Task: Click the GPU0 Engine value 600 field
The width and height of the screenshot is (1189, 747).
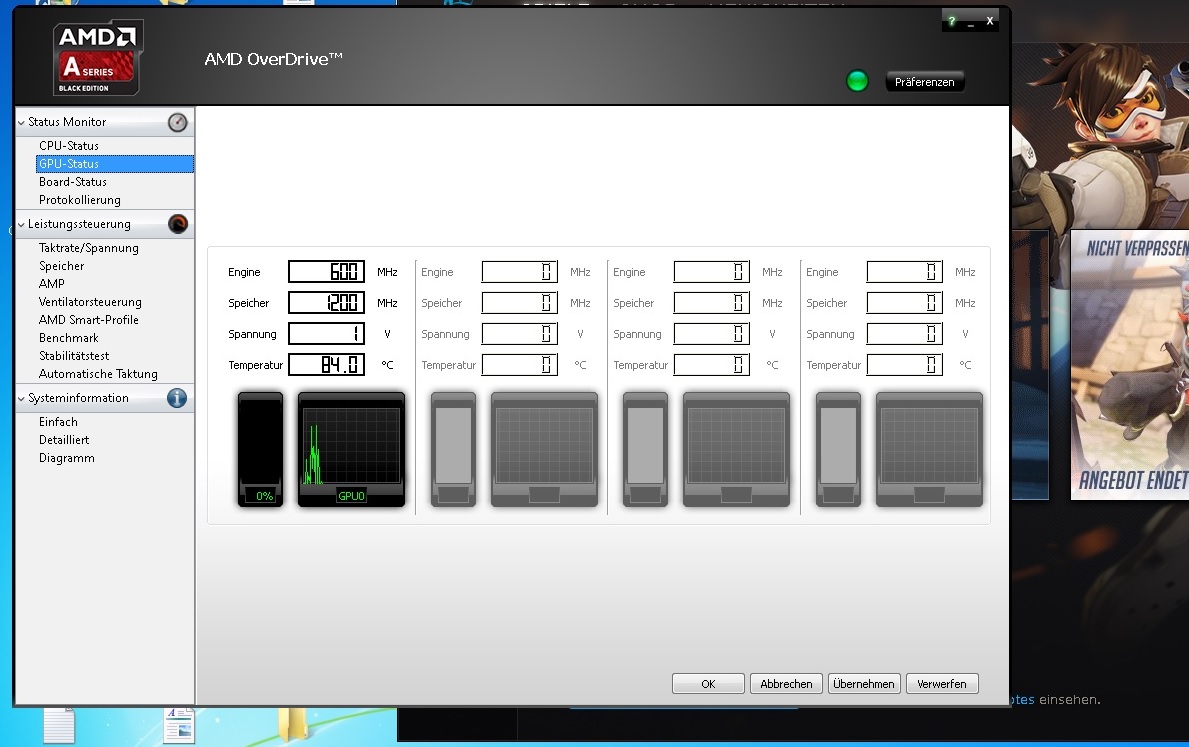Action: click(326, 271)
